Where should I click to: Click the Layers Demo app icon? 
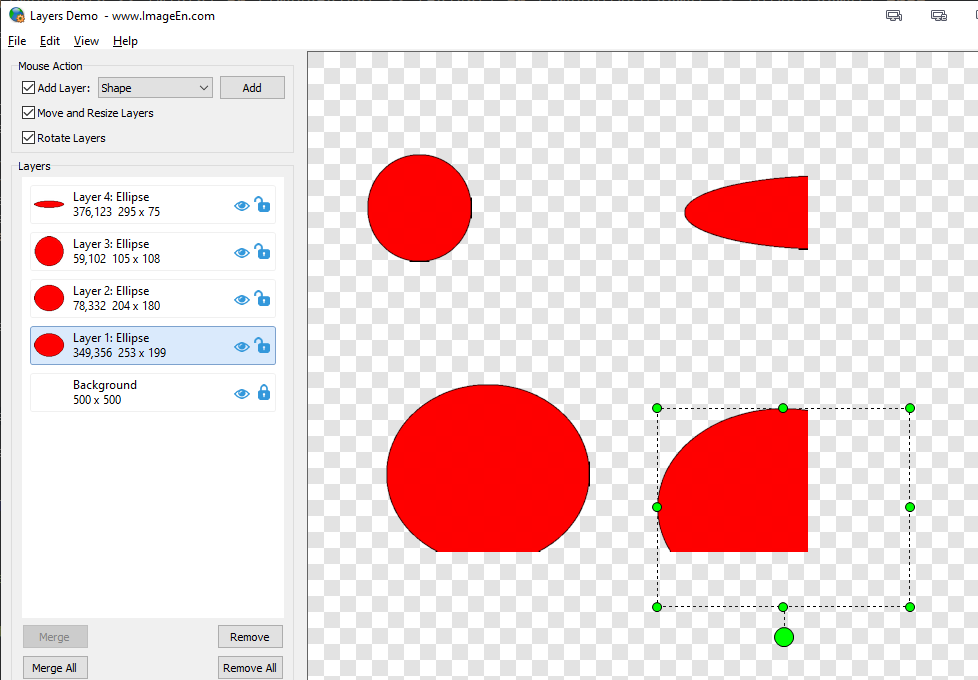click(x=17, y=16)
